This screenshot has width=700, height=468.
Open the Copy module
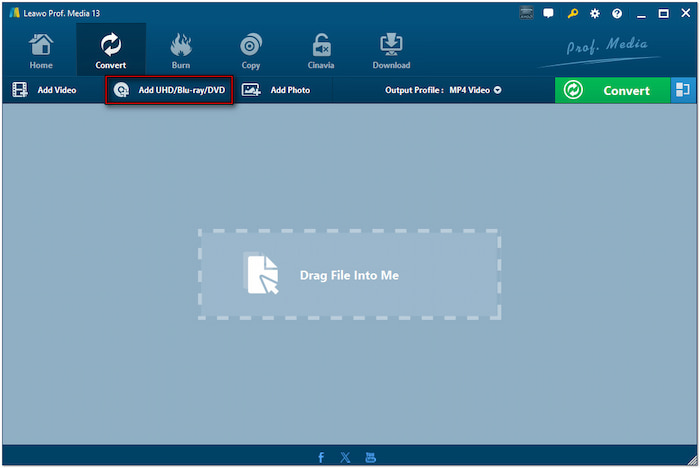pos(250,51)
